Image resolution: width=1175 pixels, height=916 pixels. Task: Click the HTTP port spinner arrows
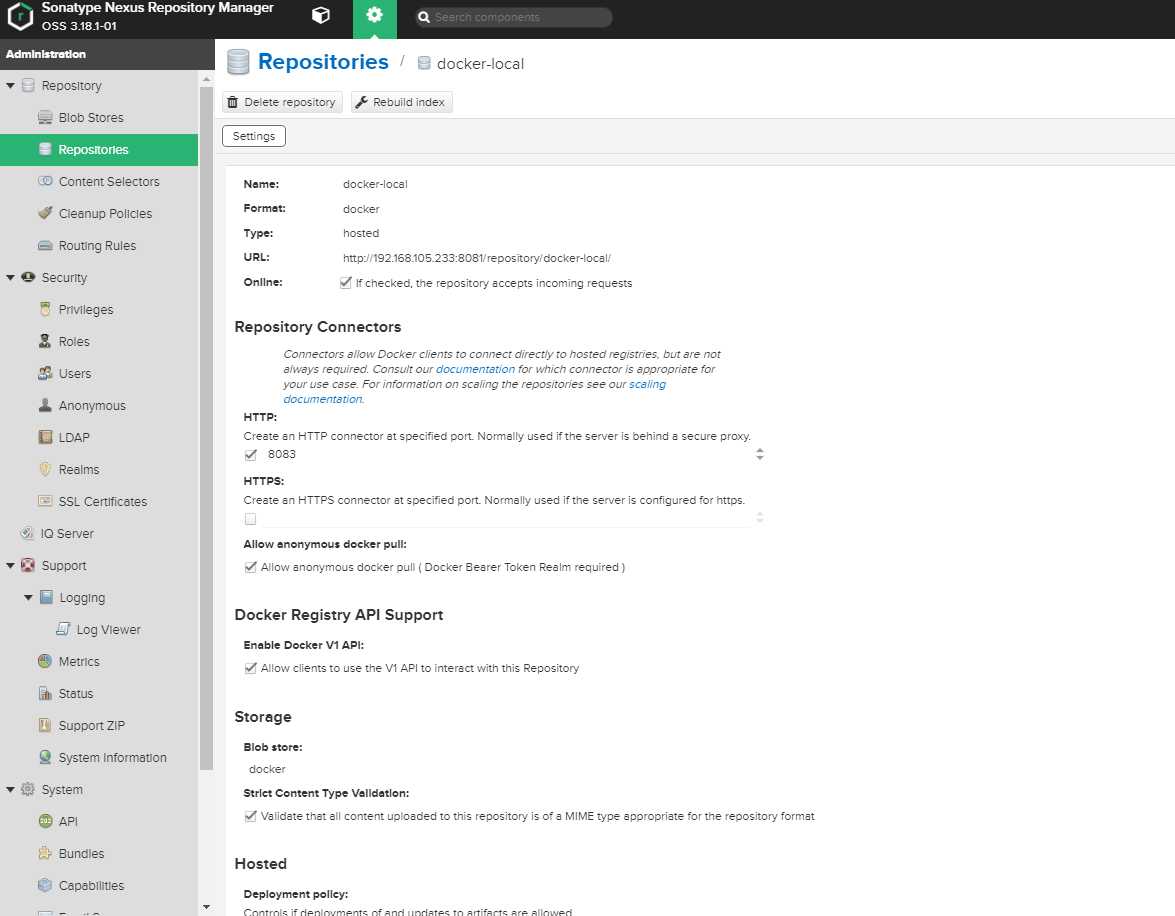point(760,454)
